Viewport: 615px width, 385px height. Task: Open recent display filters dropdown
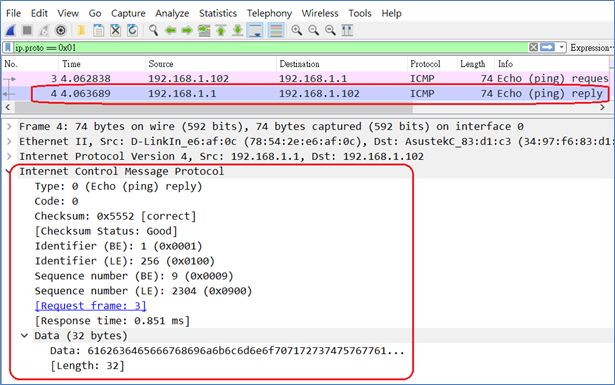[x=562, y=47]
